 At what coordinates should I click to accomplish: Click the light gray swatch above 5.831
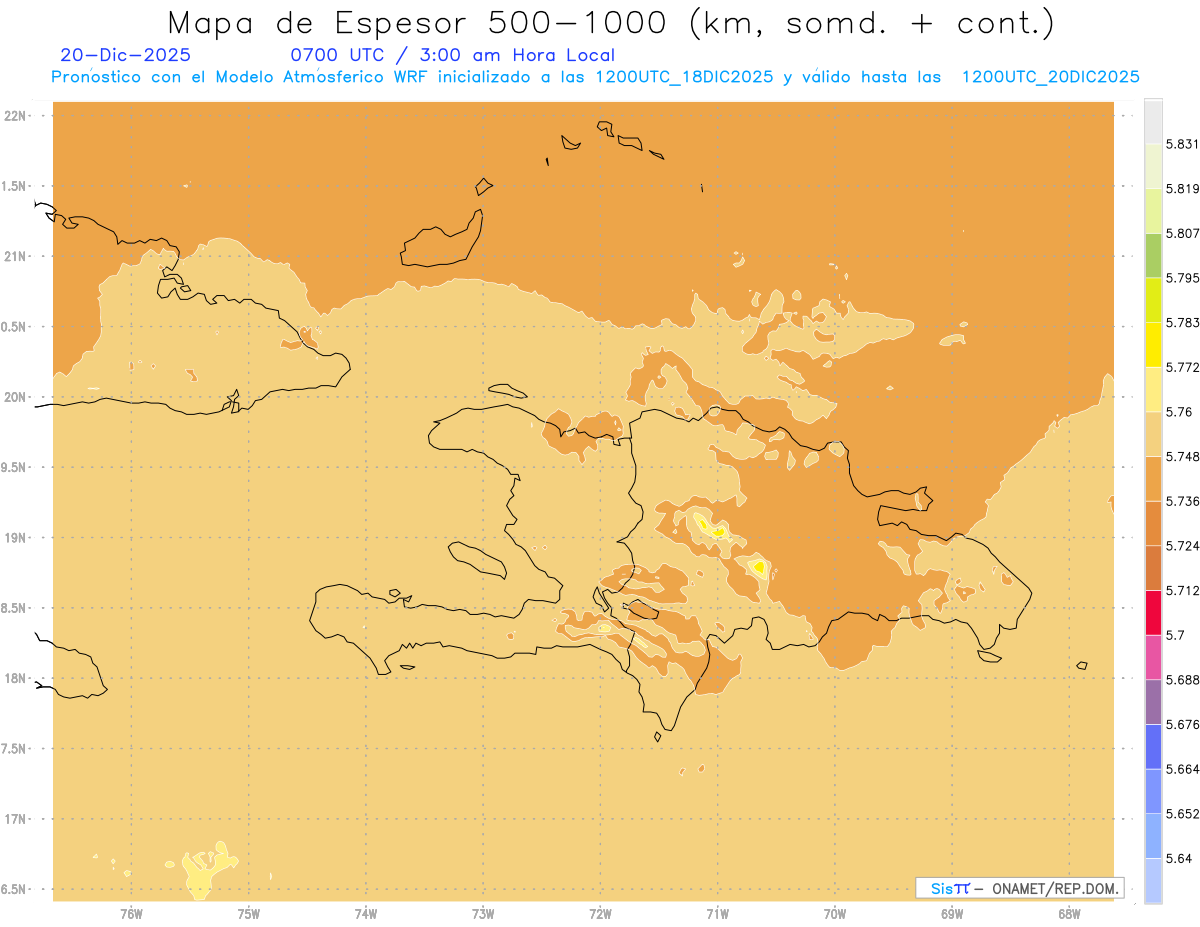tap(1153, 122)
